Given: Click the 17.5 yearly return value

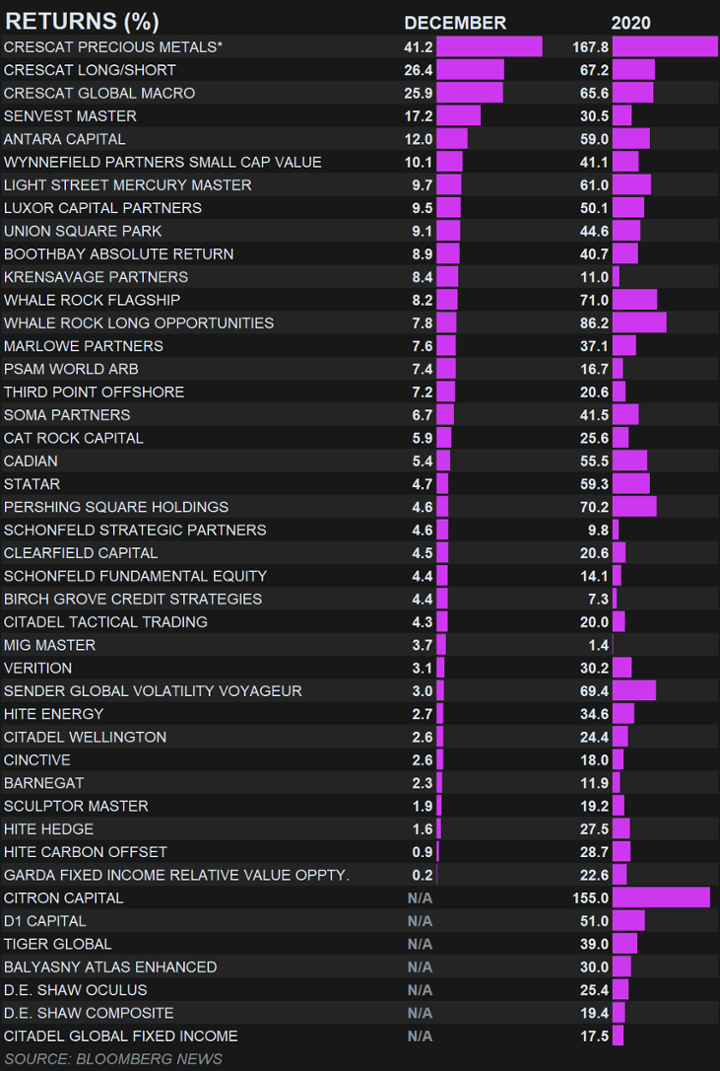Looking at the screenshot, I should [x=594, y=1035].
